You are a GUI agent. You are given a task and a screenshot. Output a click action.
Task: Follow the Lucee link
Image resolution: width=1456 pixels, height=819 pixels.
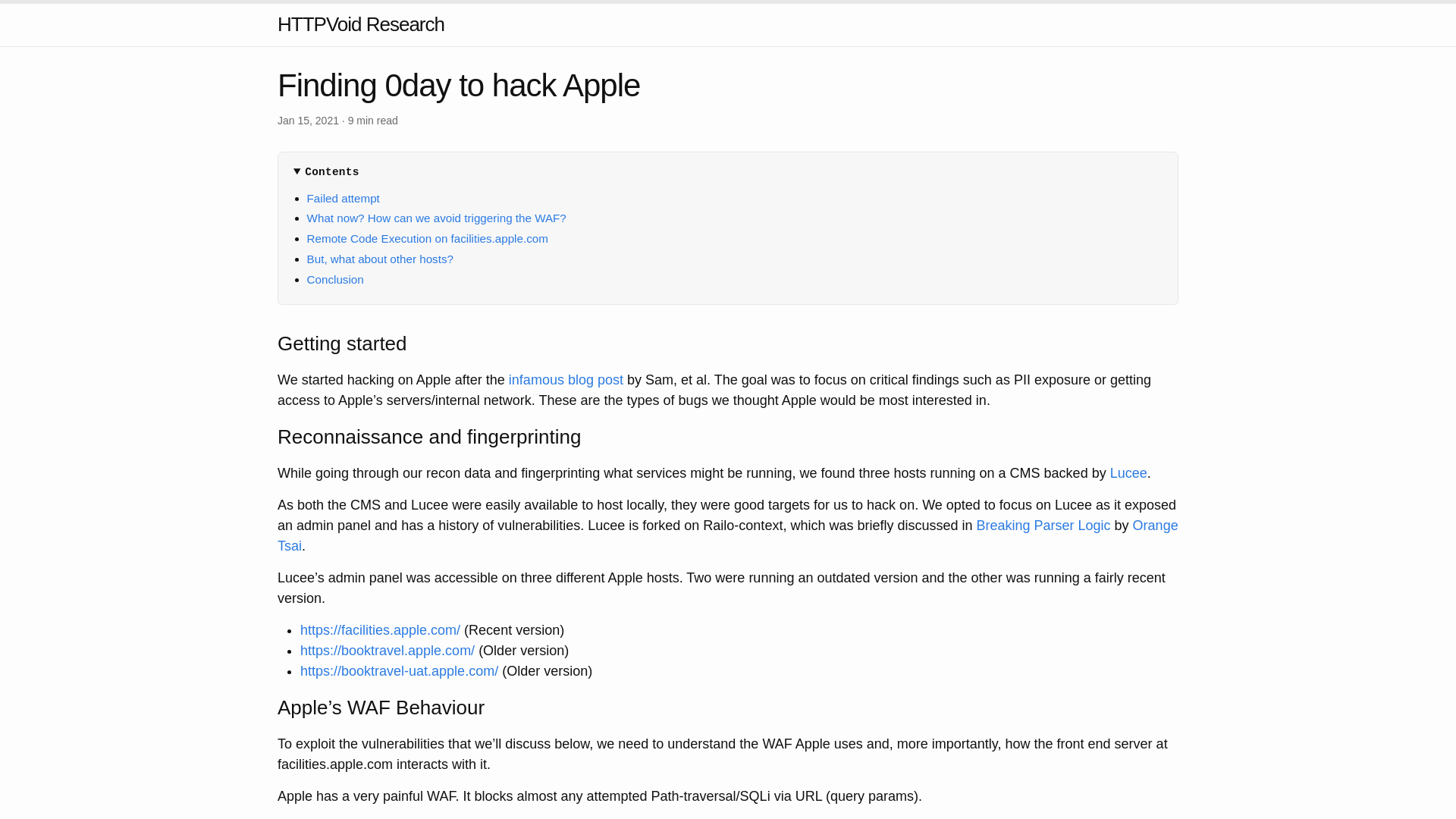click(1128, 473)
